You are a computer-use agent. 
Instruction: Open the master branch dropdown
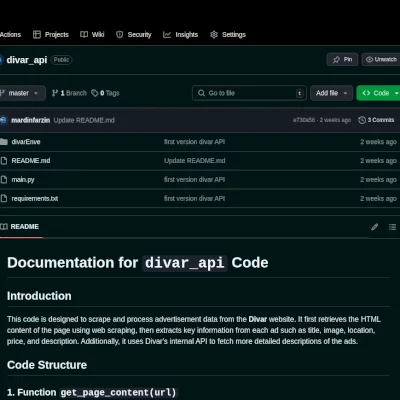(22, 93)
